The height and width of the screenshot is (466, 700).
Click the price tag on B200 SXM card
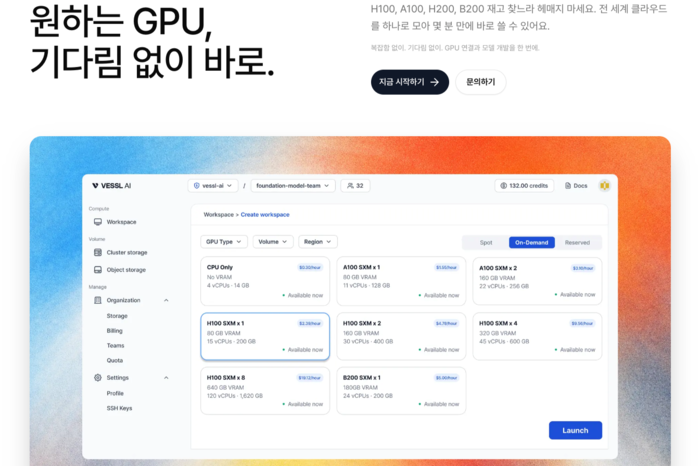coord(446,378)
